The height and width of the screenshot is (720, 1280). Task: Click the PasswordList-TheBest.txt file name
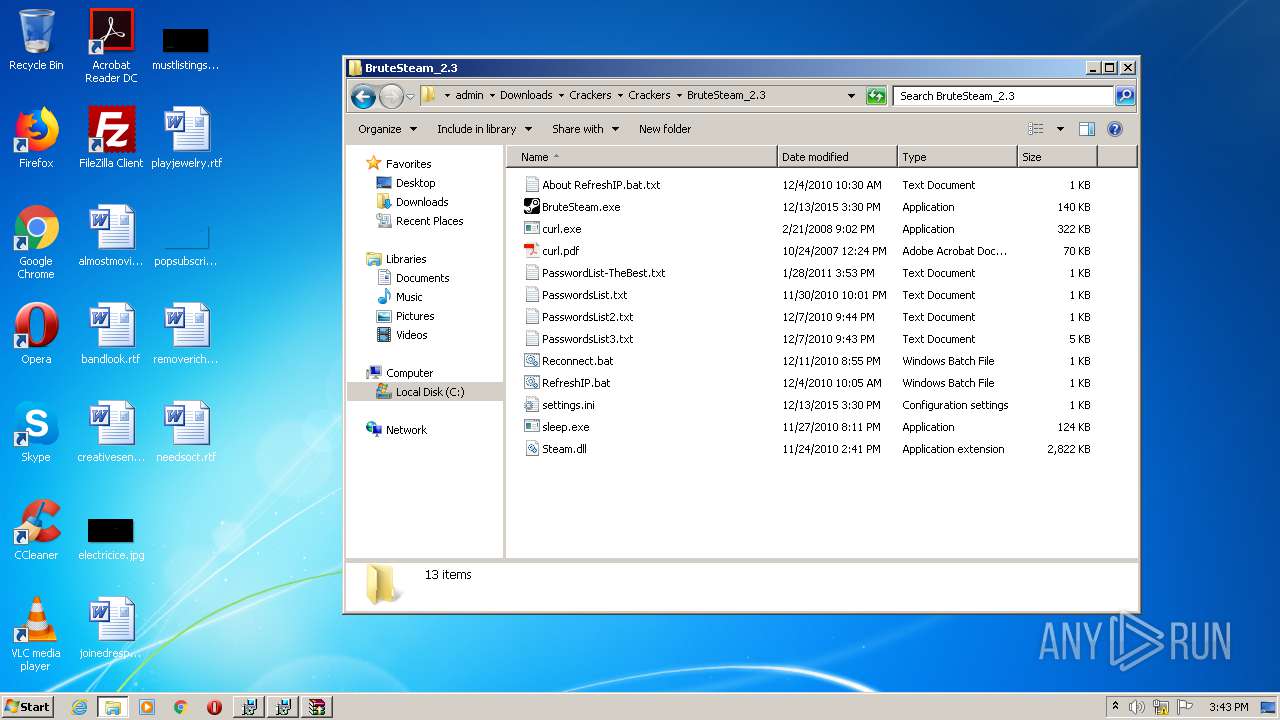point(604,273)
